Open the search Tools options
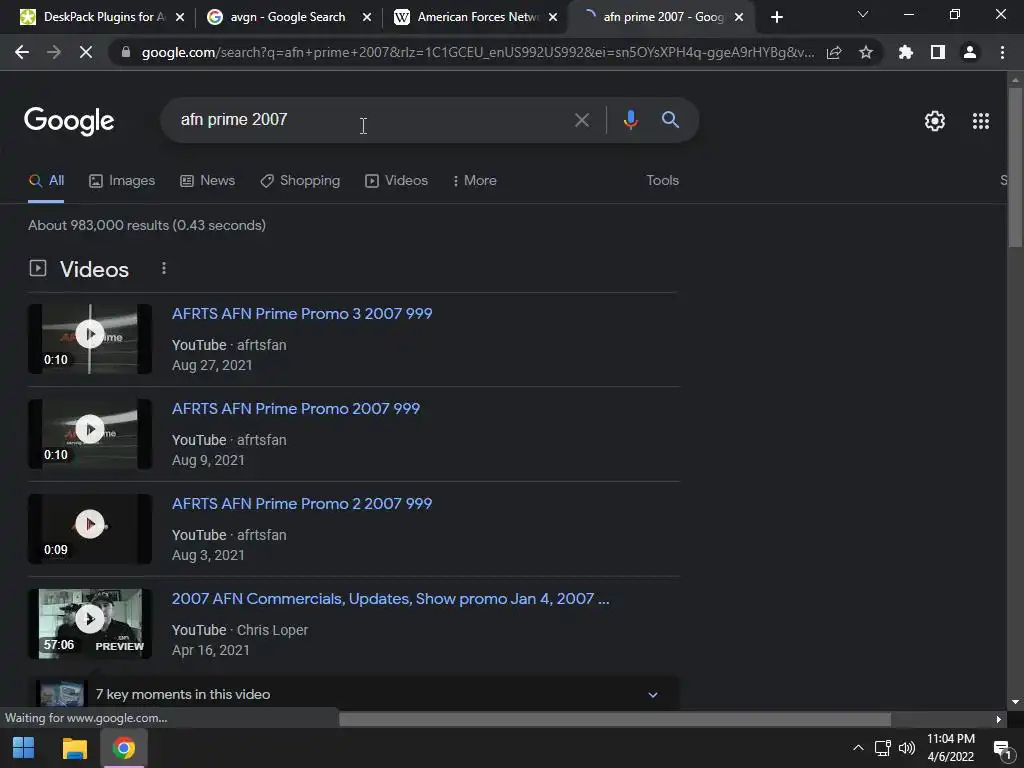Image resolution: width=1024 pixels, height=768 pixels. 662,180
